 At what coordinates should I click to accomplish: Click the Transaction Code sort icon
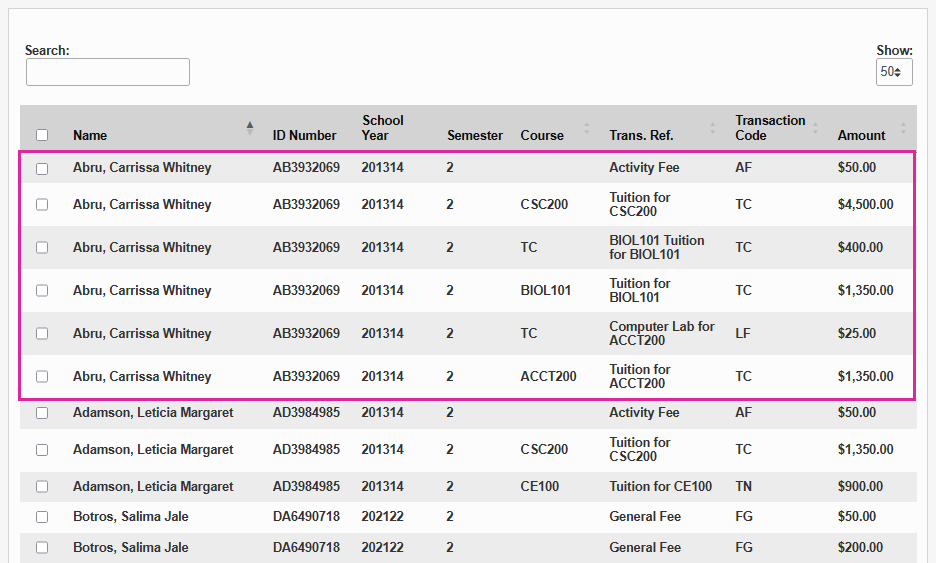coord(815,128)
